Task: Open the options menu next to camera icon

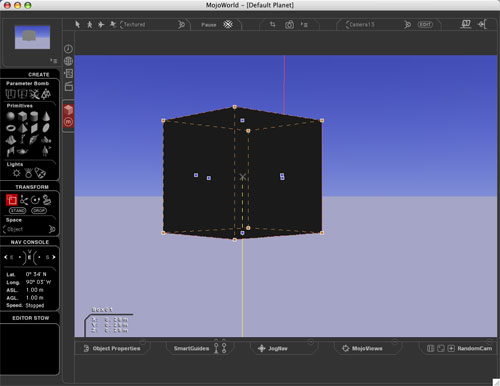Action: 304,25
